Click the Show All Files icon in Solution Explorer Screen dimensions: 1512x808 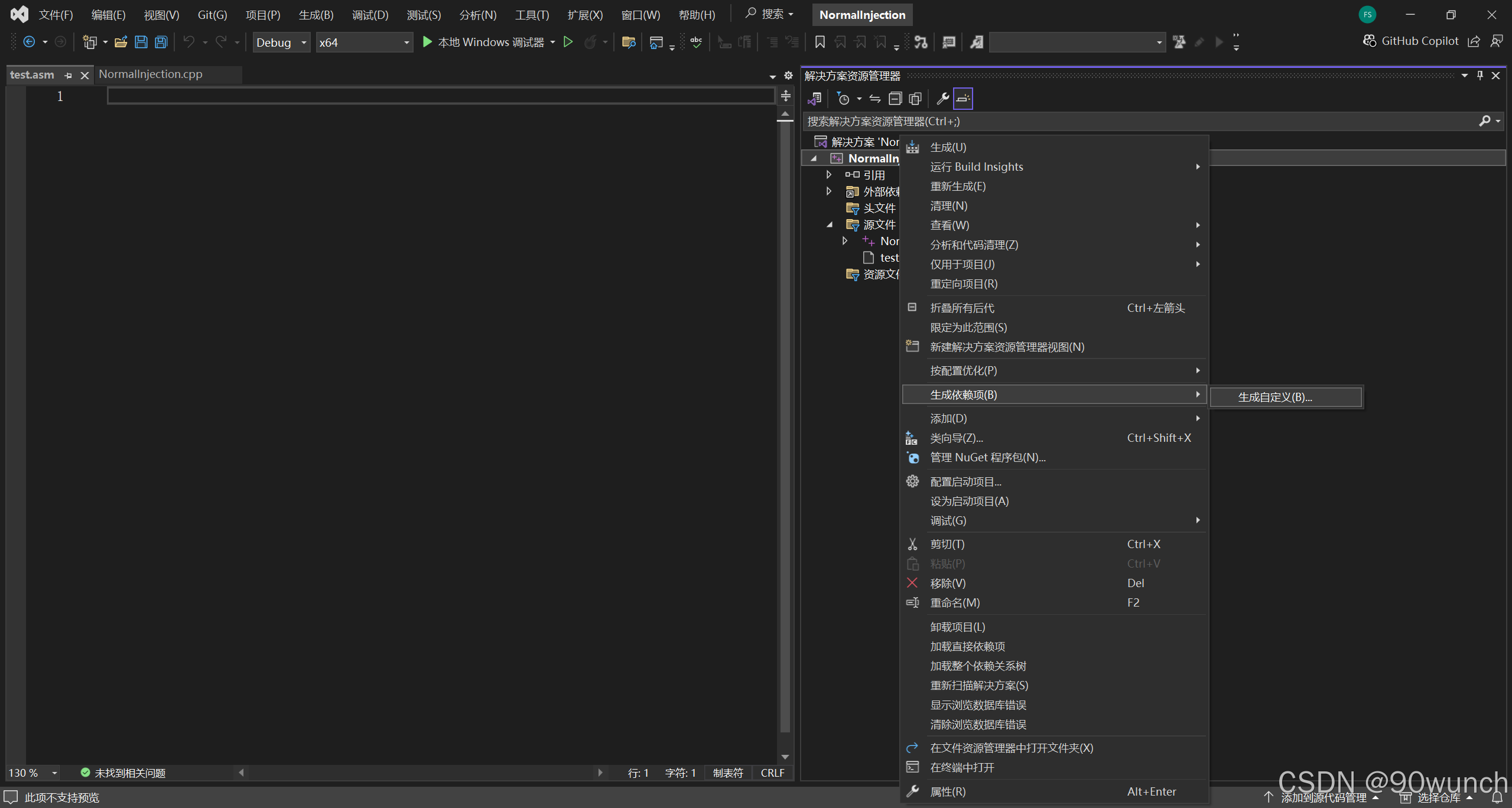(915, 99)
